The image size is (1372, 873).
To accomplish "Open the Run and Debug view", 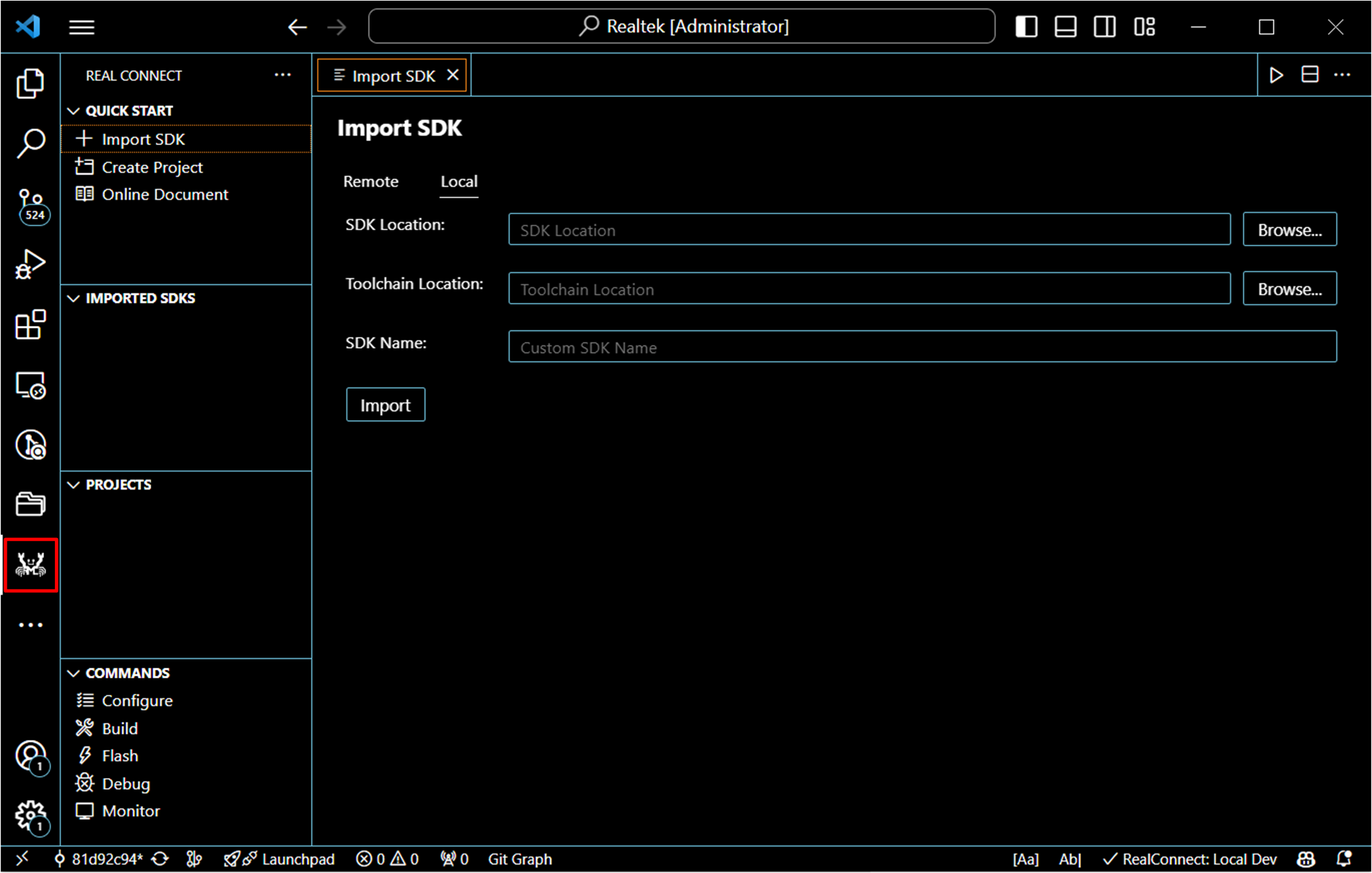I will [31, 264].
